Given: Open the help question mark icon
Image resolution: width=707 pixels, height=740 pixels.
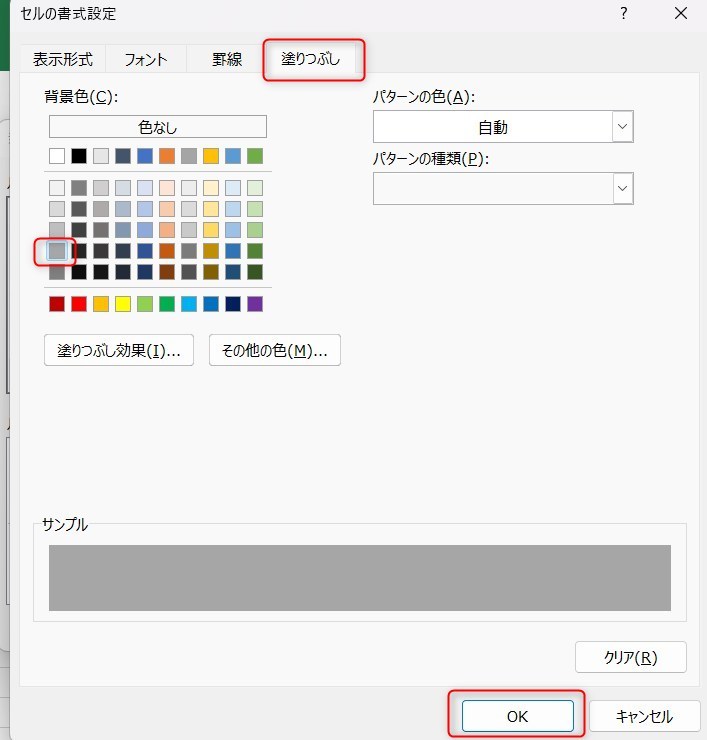Looking at the screenshot, I should [624, 13].
